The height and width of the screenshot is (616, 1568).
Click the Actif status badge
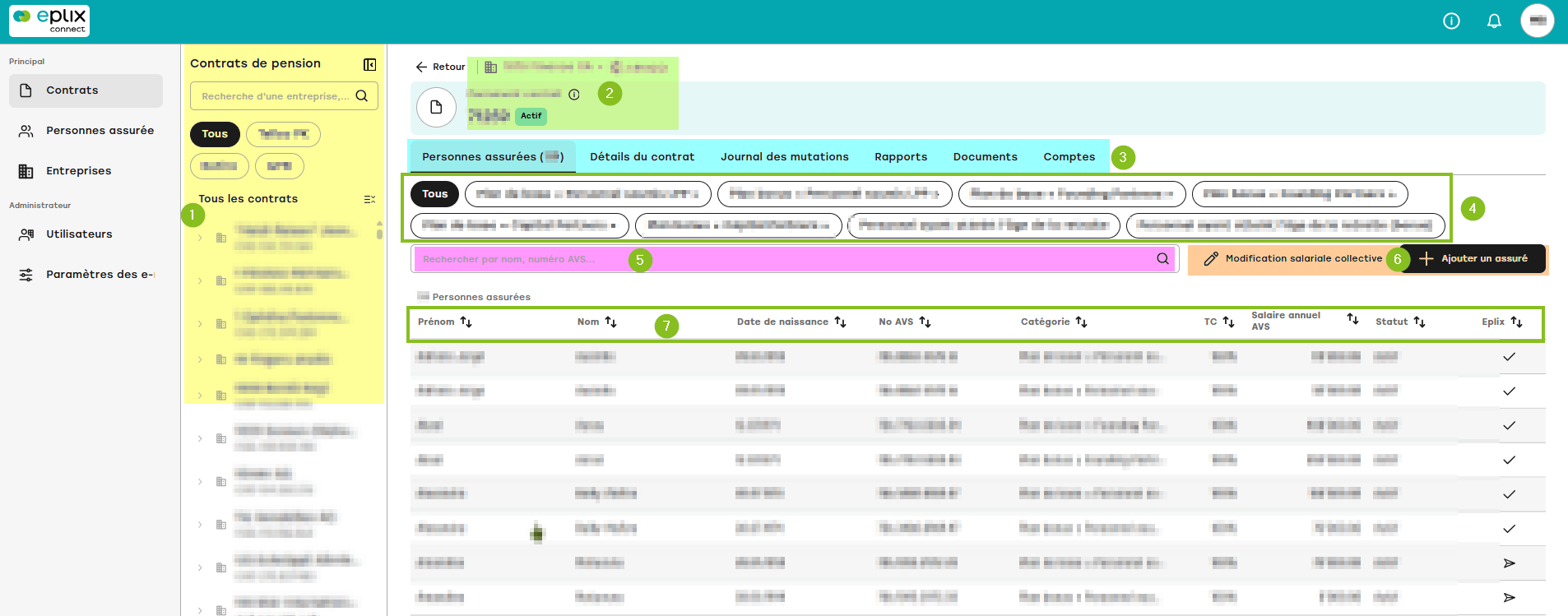[531, 116]
